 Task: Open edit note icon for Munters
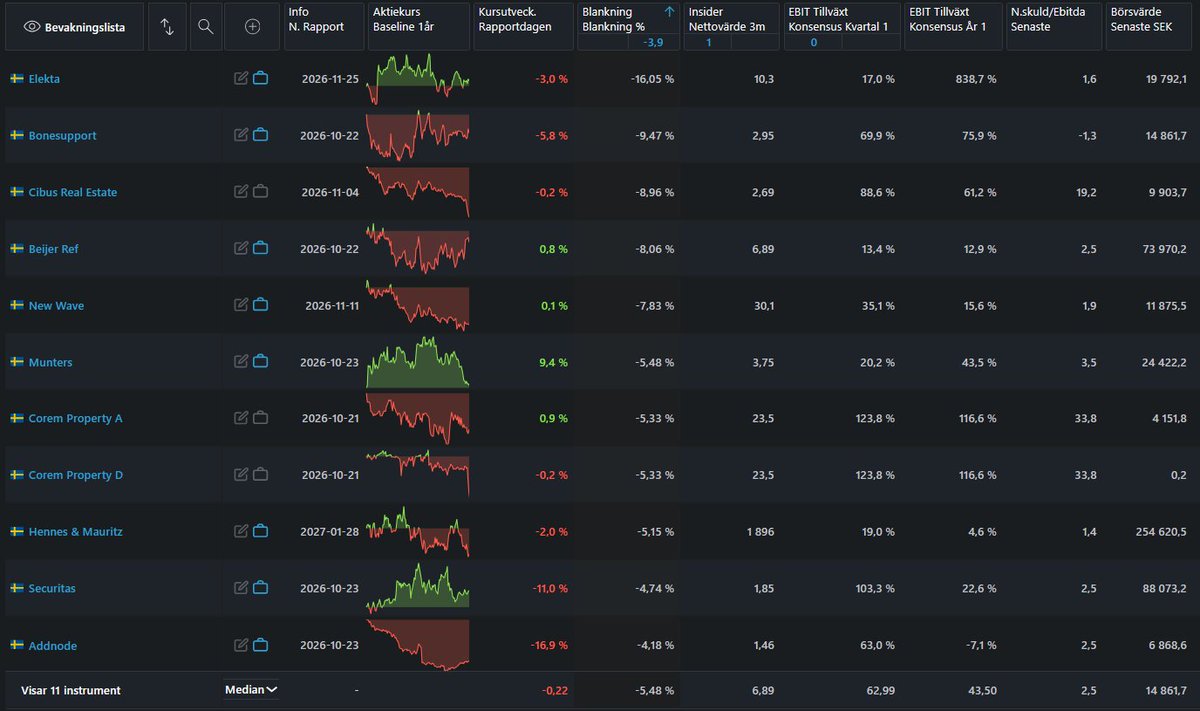click(x=241, y=362)
